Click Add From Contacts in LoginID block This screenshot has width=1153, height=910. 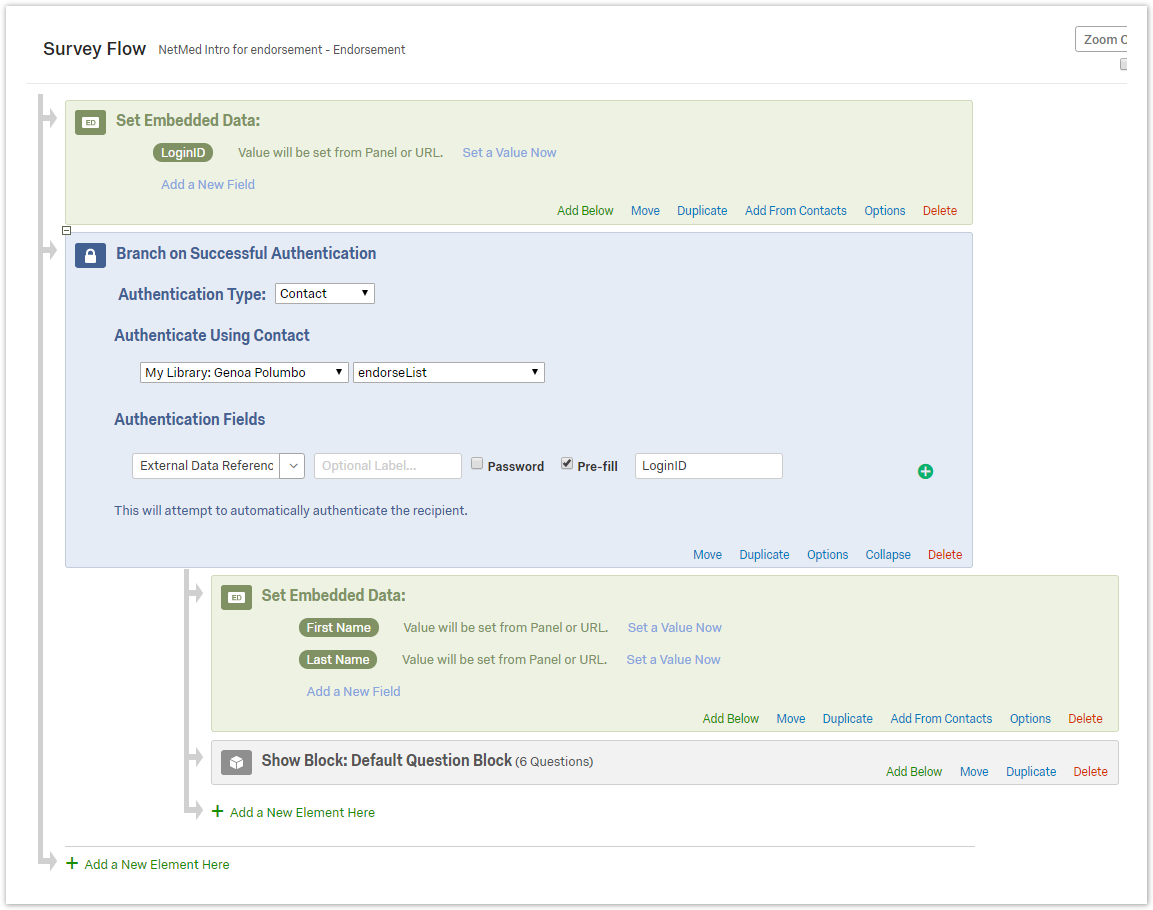[x=795, y=211]
